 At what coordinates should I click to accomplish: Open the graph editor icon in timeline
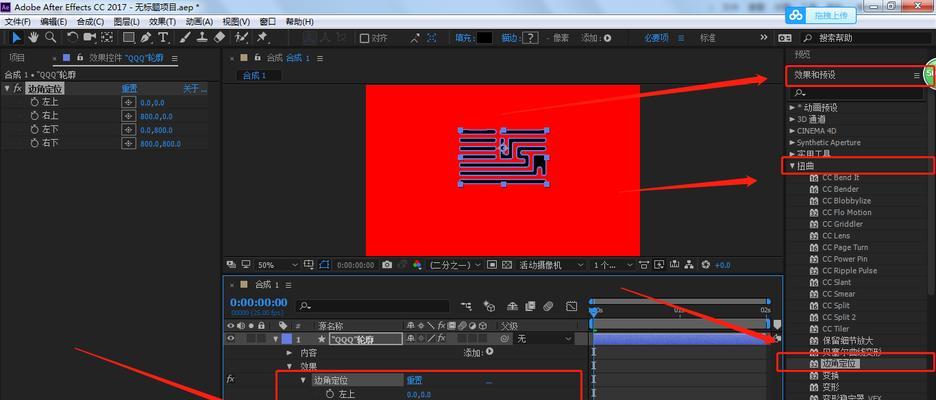[x=571, y=306]
